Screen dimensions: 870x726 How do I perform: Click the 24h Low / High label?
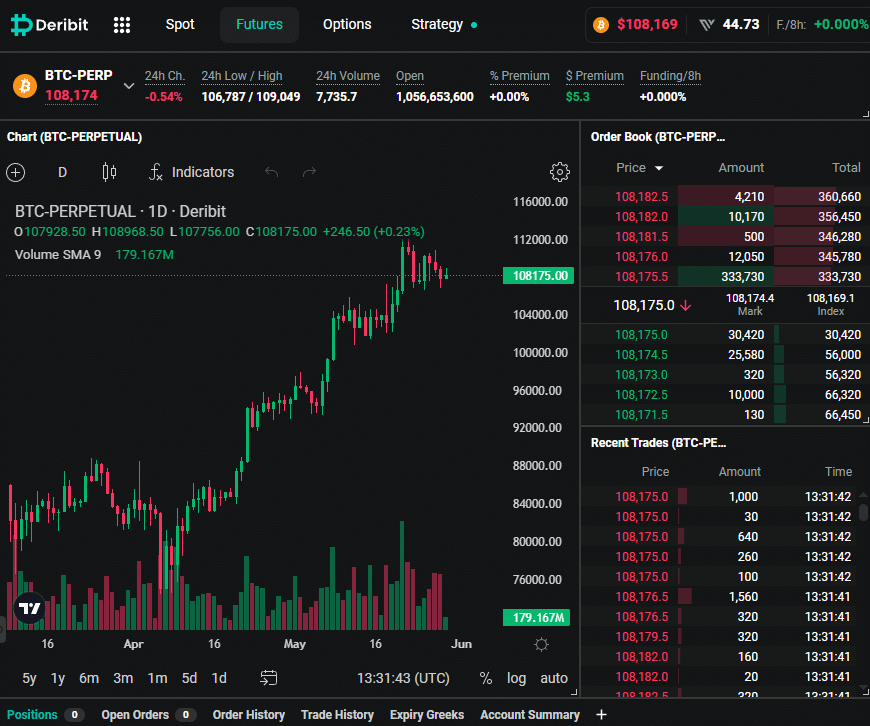click(242, 76)
